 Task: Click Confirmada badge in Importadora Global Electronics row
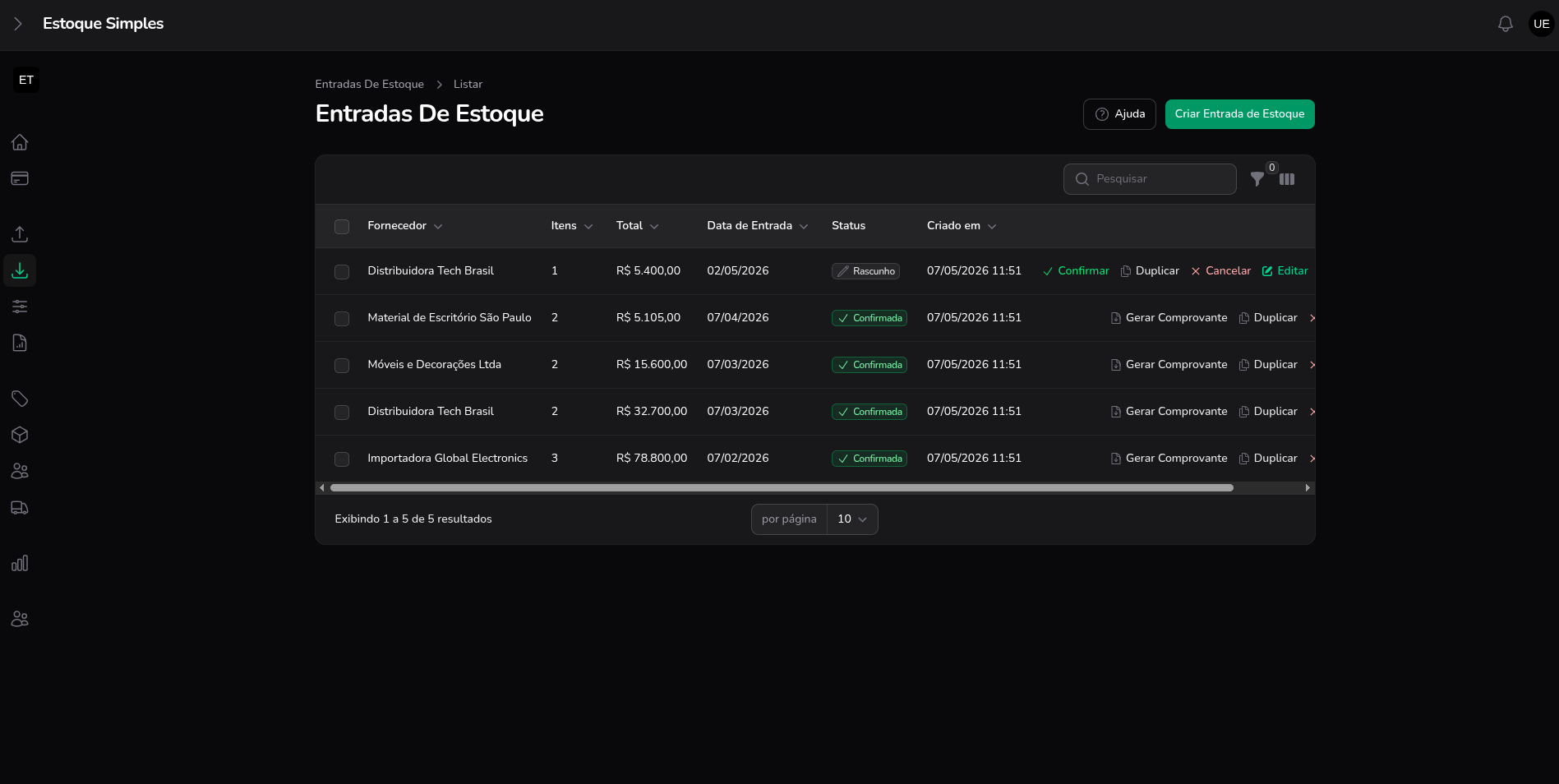click(869, 459)
